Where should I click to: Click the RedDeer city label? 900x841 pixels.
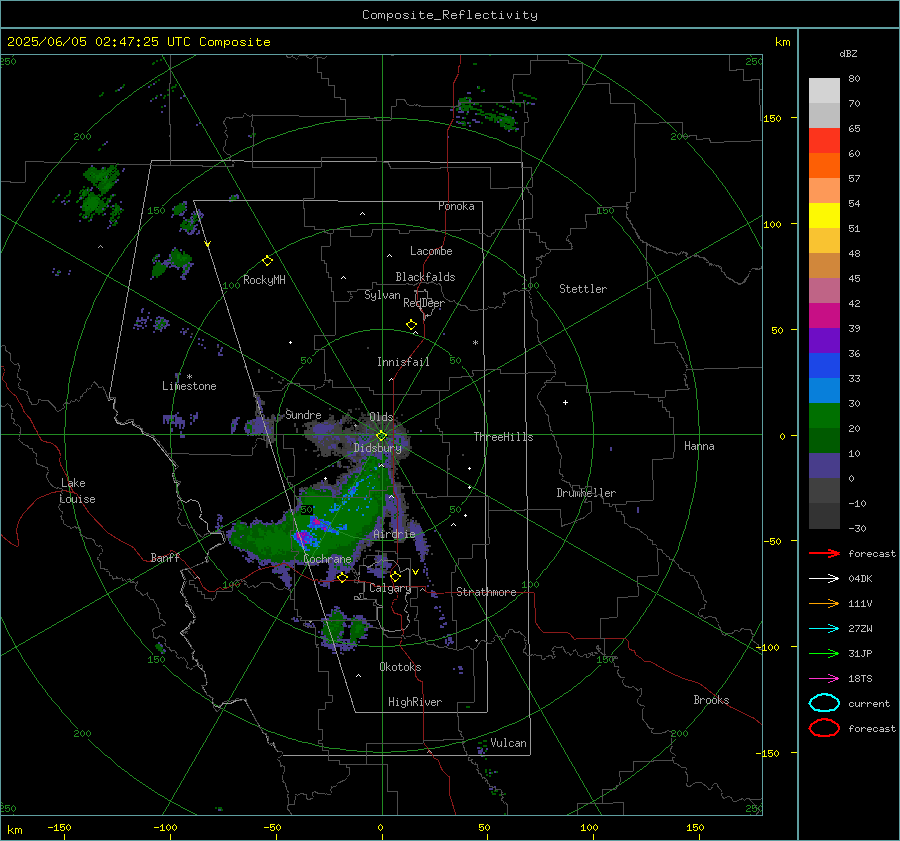pyautogui.click(x=424, y=303)
